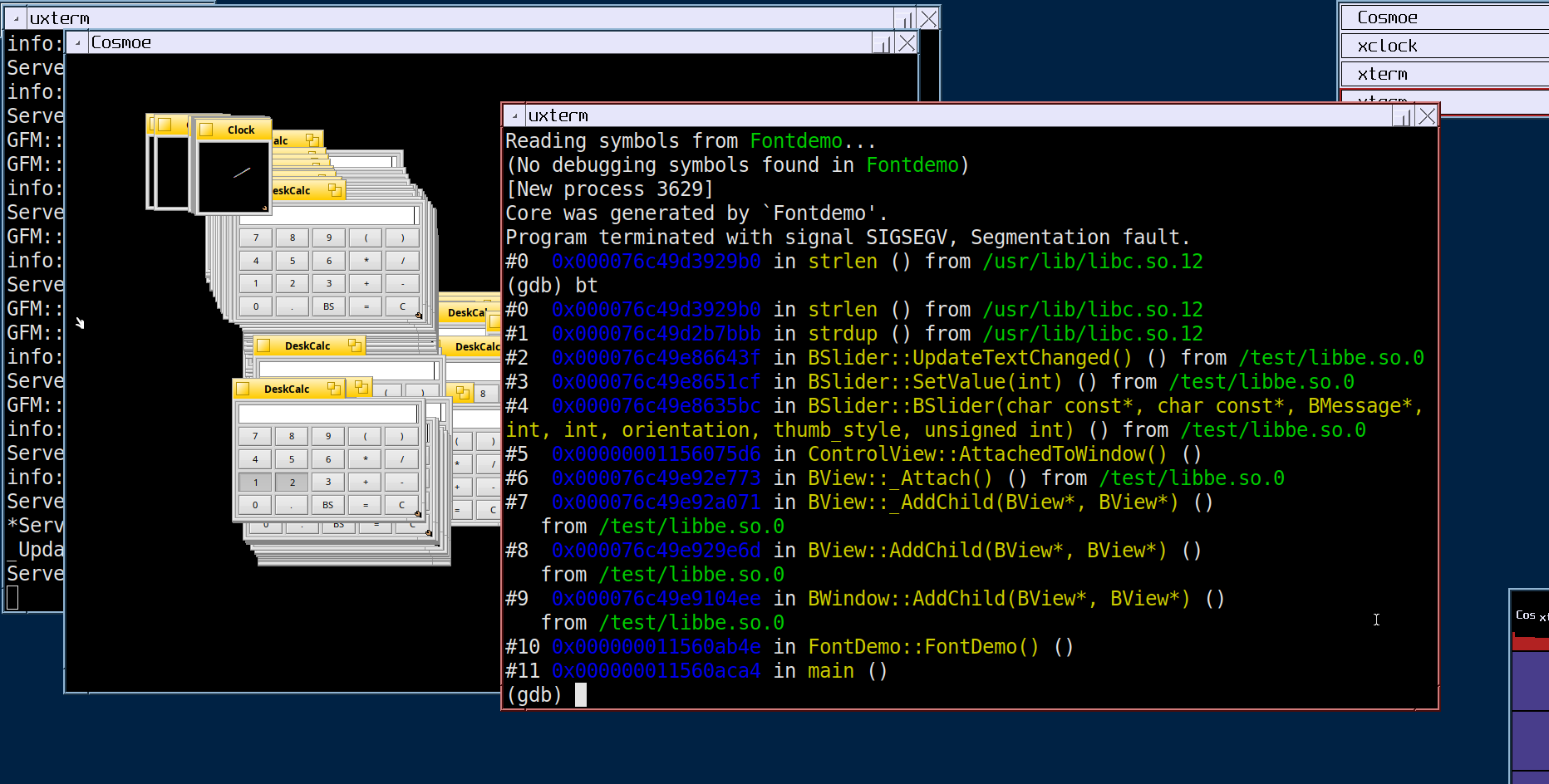The image size is (1549, 784).
Task: Click the Cosmoe window's iconify button
Action: (x=881, y=43)
